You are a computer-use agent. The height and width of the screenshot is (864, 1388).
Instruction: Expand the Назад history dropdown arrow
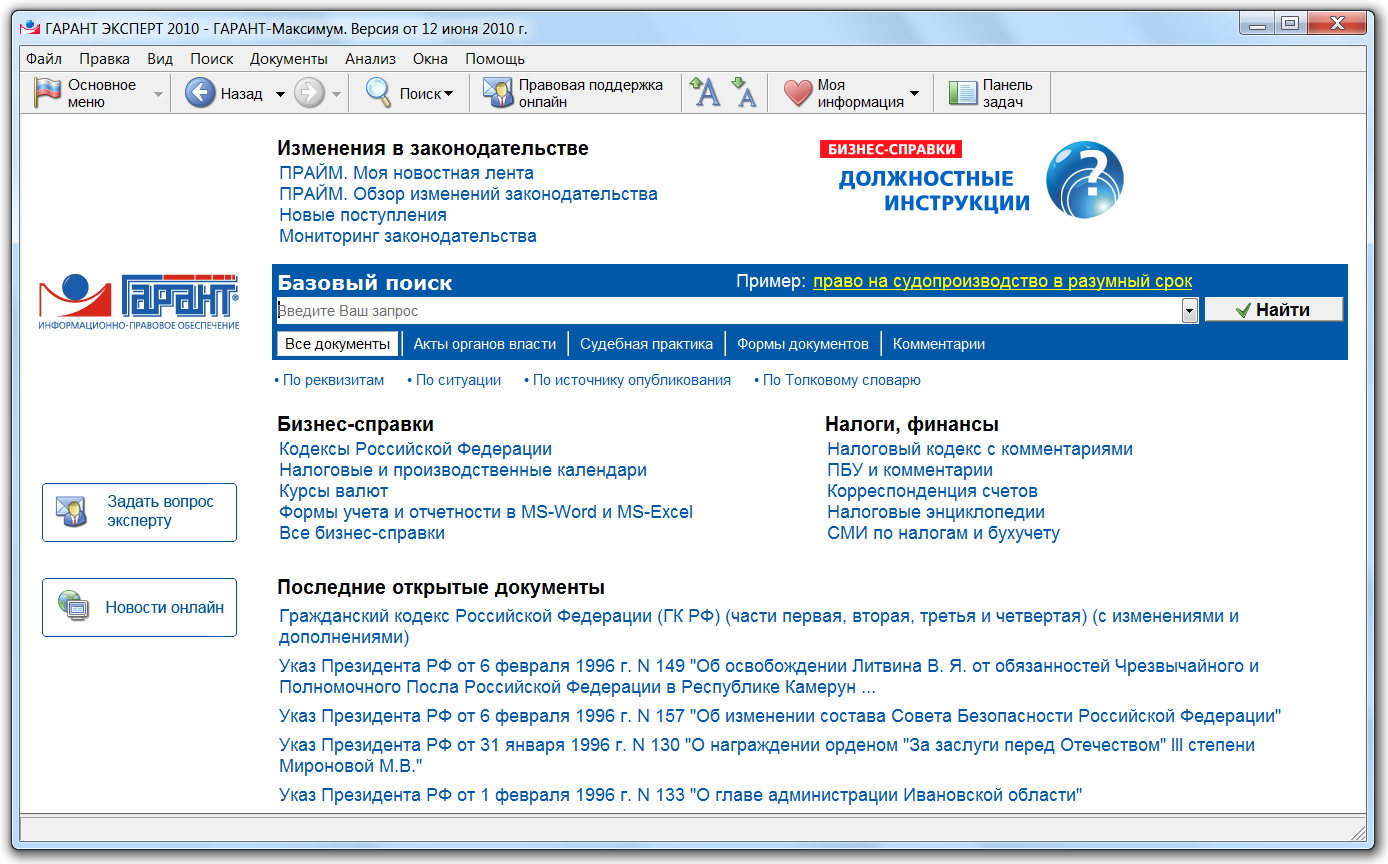coord(280,94)
